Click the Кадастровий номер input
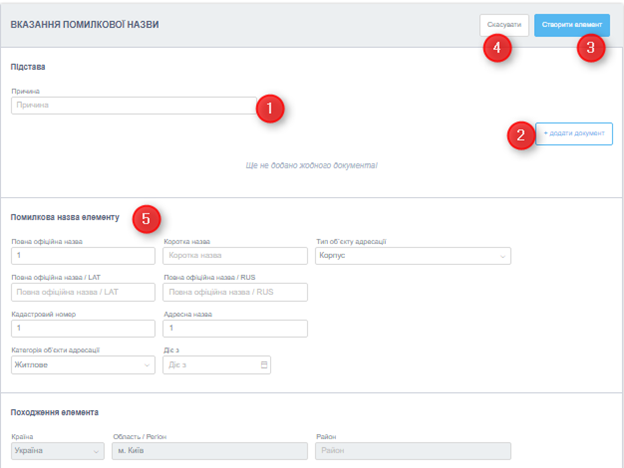 coord(83,329)
